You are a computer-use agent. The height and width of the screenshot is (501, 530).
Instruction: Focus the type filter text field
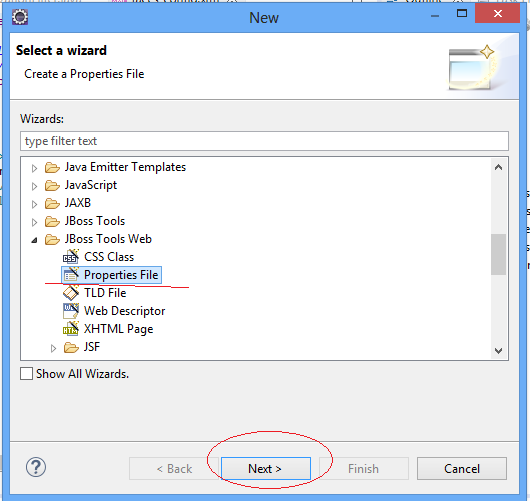[264, 141]
